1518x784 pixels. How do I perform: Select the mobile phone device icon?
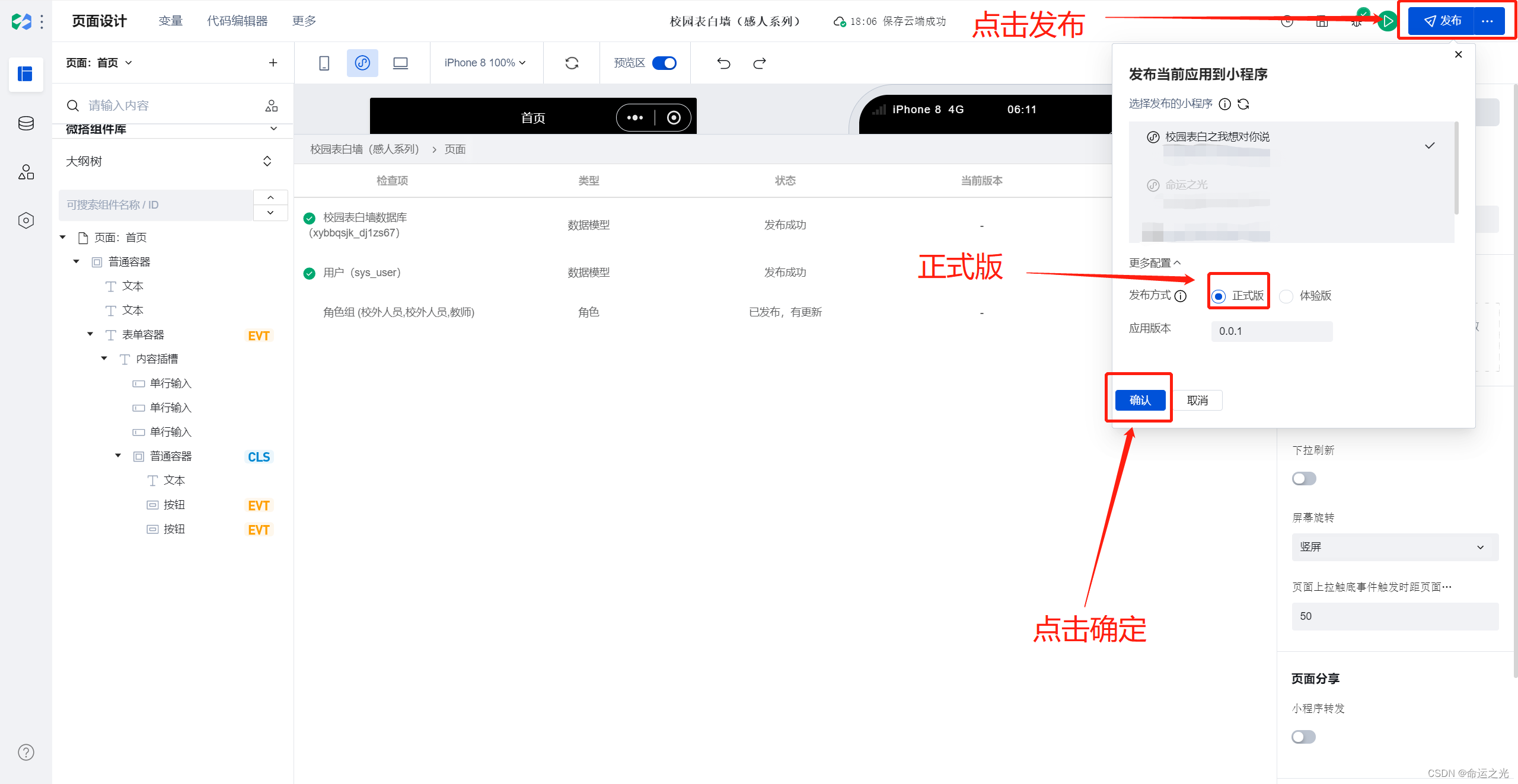324,63
